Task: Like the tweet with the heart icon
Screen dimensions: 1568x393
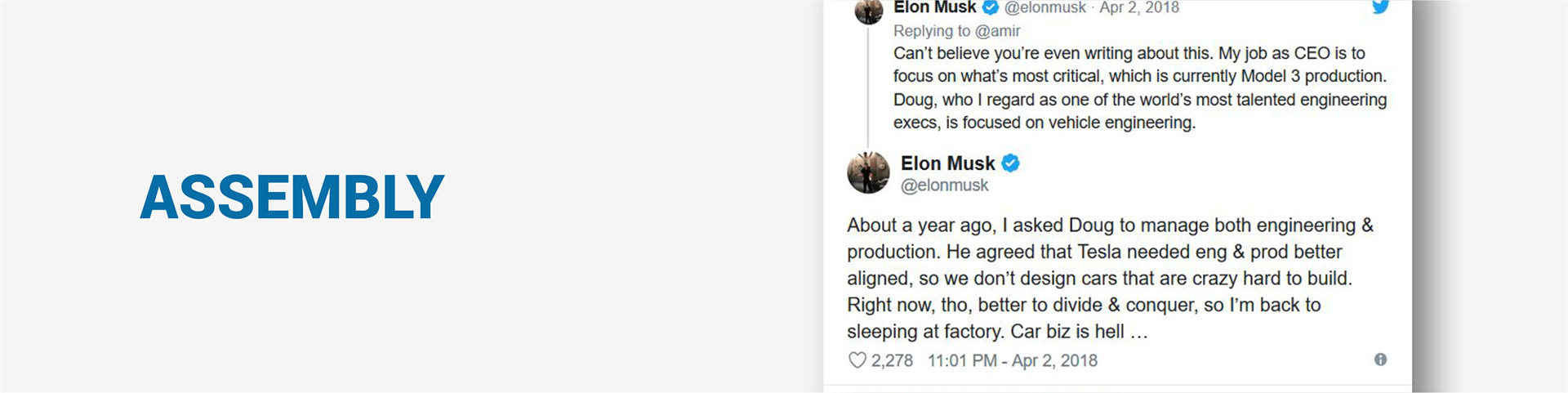Action: point(857,360)
